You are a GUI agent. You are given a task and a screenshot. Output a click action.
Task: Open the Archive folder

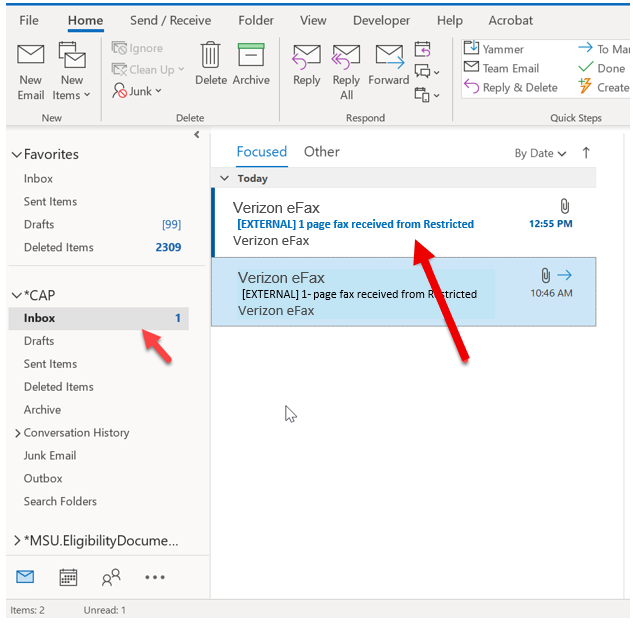[x=42, y=410]
